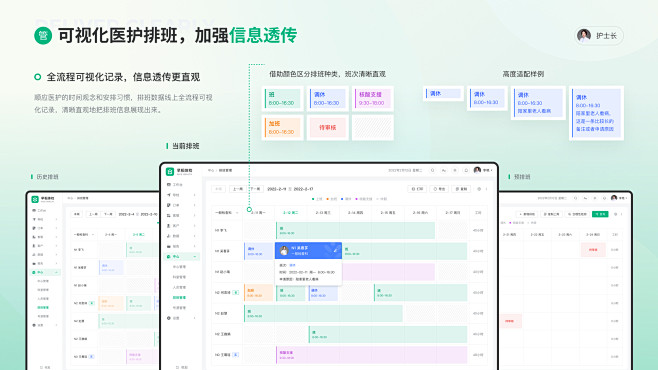Click the green logo in the center window
Screen dimensions: 658x370
click(x=170, y=172)
